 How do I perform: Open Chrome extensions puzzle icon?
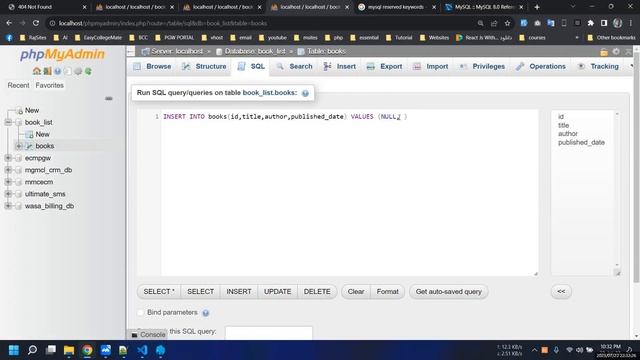(591, 23)
